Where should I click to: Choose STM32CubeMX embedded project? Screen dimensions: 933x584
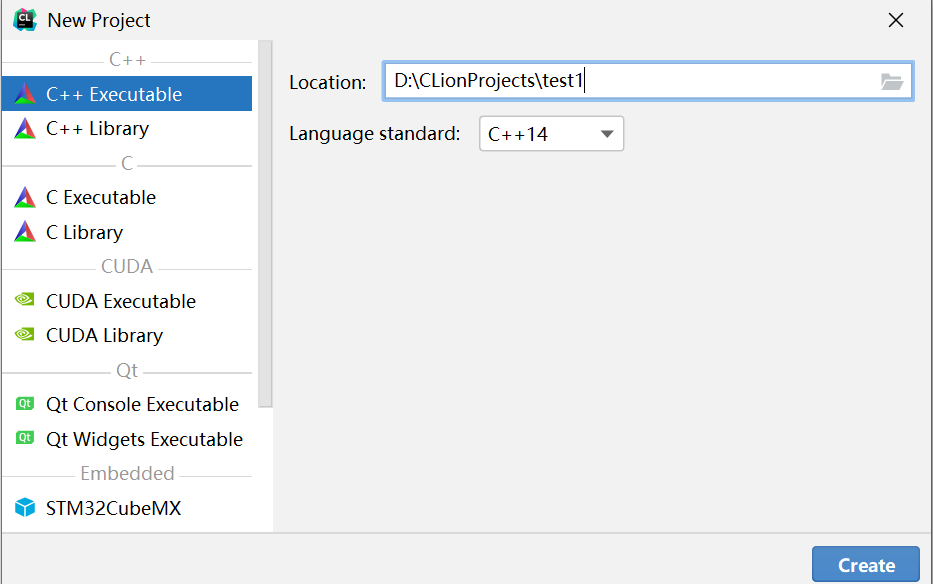click(127, 508)
